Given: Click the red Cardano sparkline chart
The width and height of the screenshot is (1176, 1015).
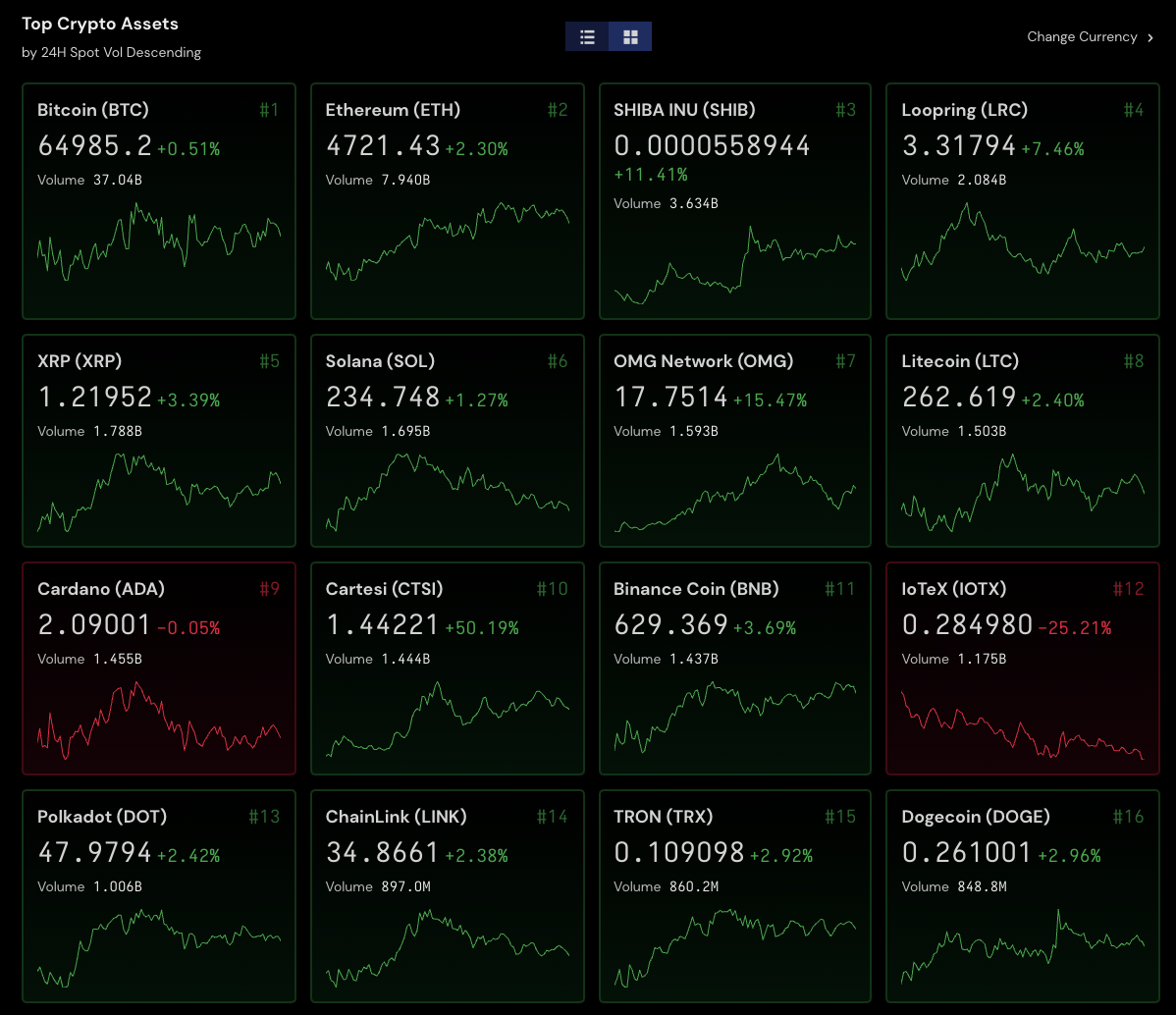Looking at the screenshot, I should (159, 721).
